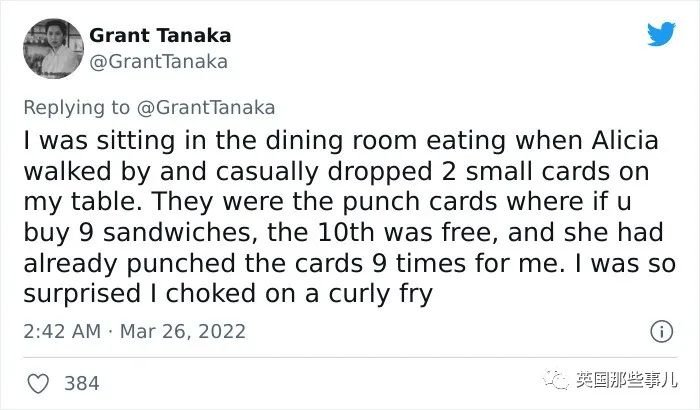The height and width of the screenshot is (410, 700).
Task: Open the Mar 26, 2022 date link
Action: [x=183, y=331]
